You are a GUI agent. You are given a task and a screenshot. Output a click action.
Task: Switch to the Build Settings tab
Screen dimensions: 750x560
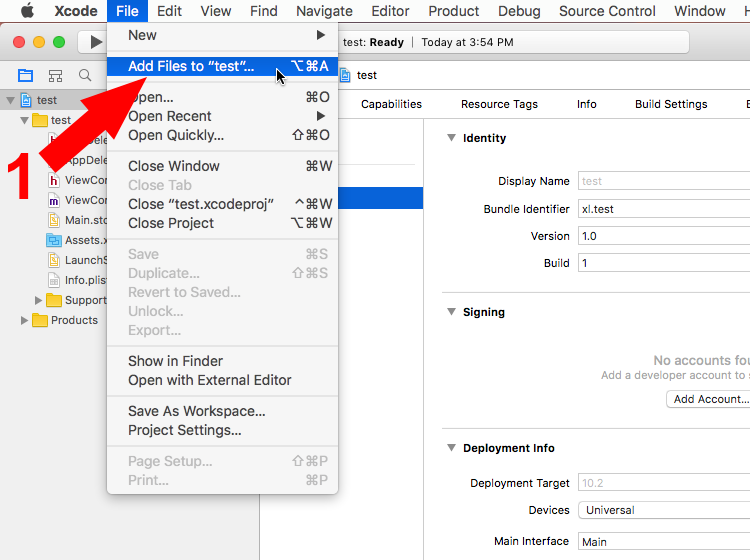pyautogui.click(x=671, y=104)
